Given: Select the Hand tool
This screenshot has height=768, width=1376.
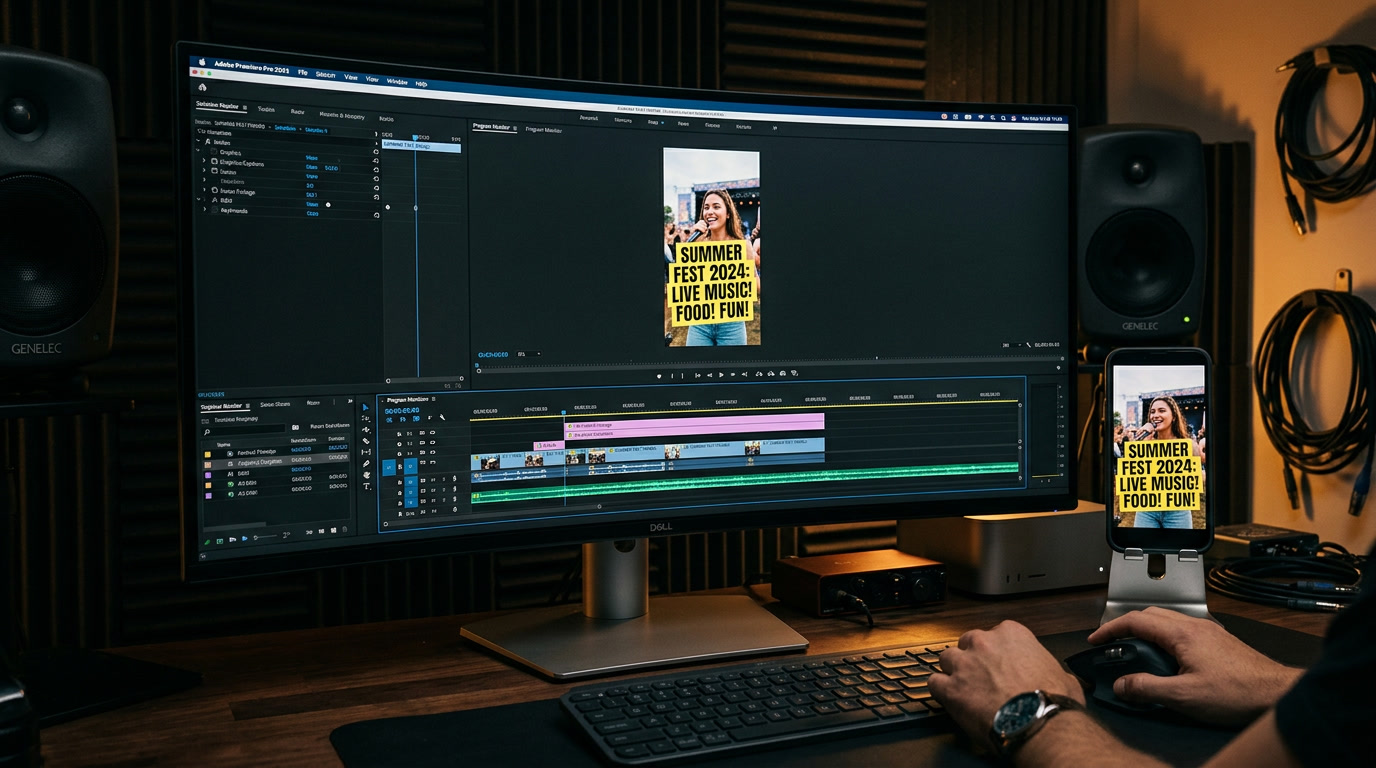Looking at the screenshot, I should (x=366, y=475).
